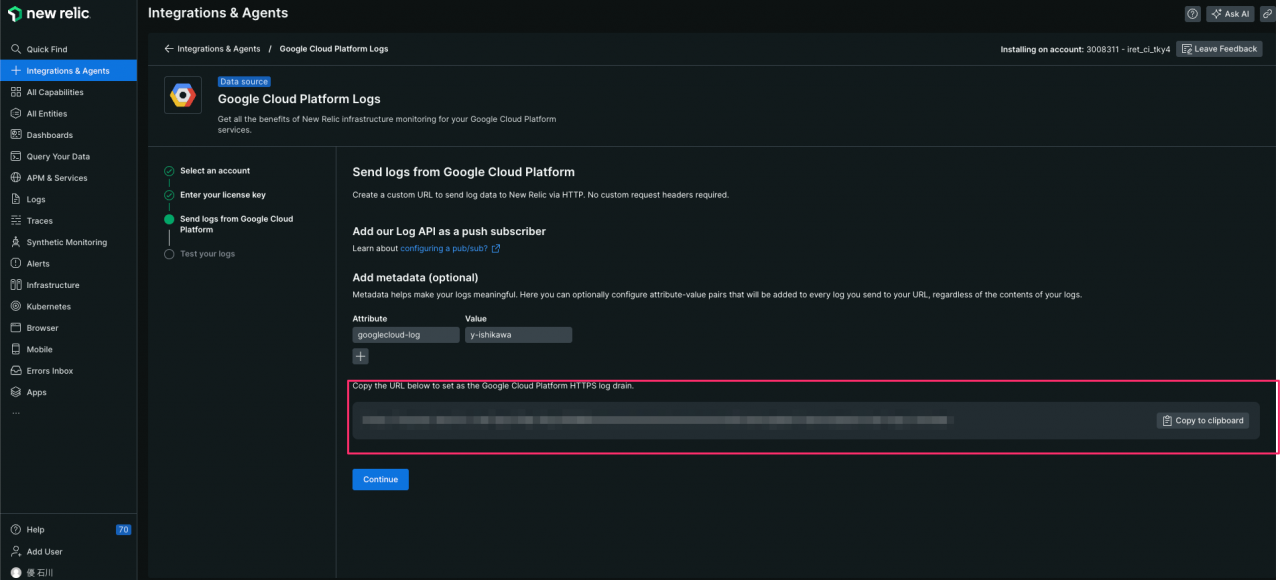Image resolution: width=1280 pixels, height=580 pixels.
Task: Click the Continue button
Action: 380,480
